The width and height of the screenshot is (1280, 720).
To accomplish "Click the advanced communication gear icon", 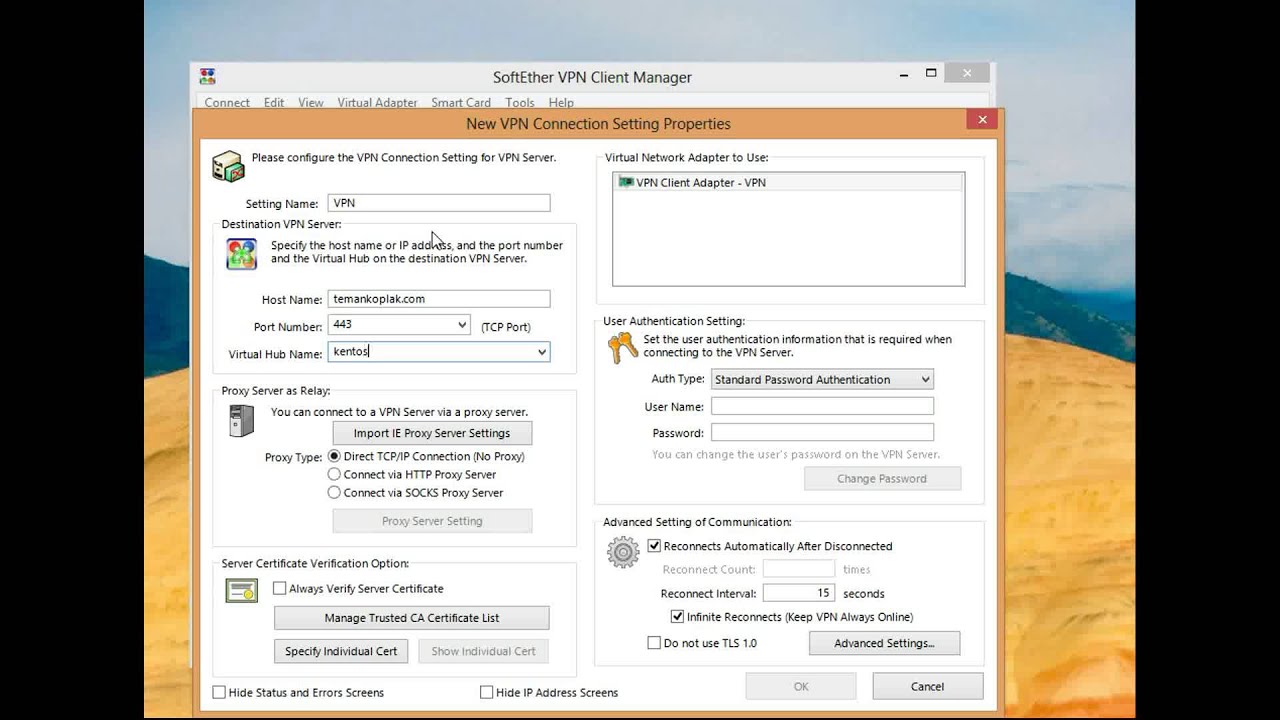I will 623,552.
